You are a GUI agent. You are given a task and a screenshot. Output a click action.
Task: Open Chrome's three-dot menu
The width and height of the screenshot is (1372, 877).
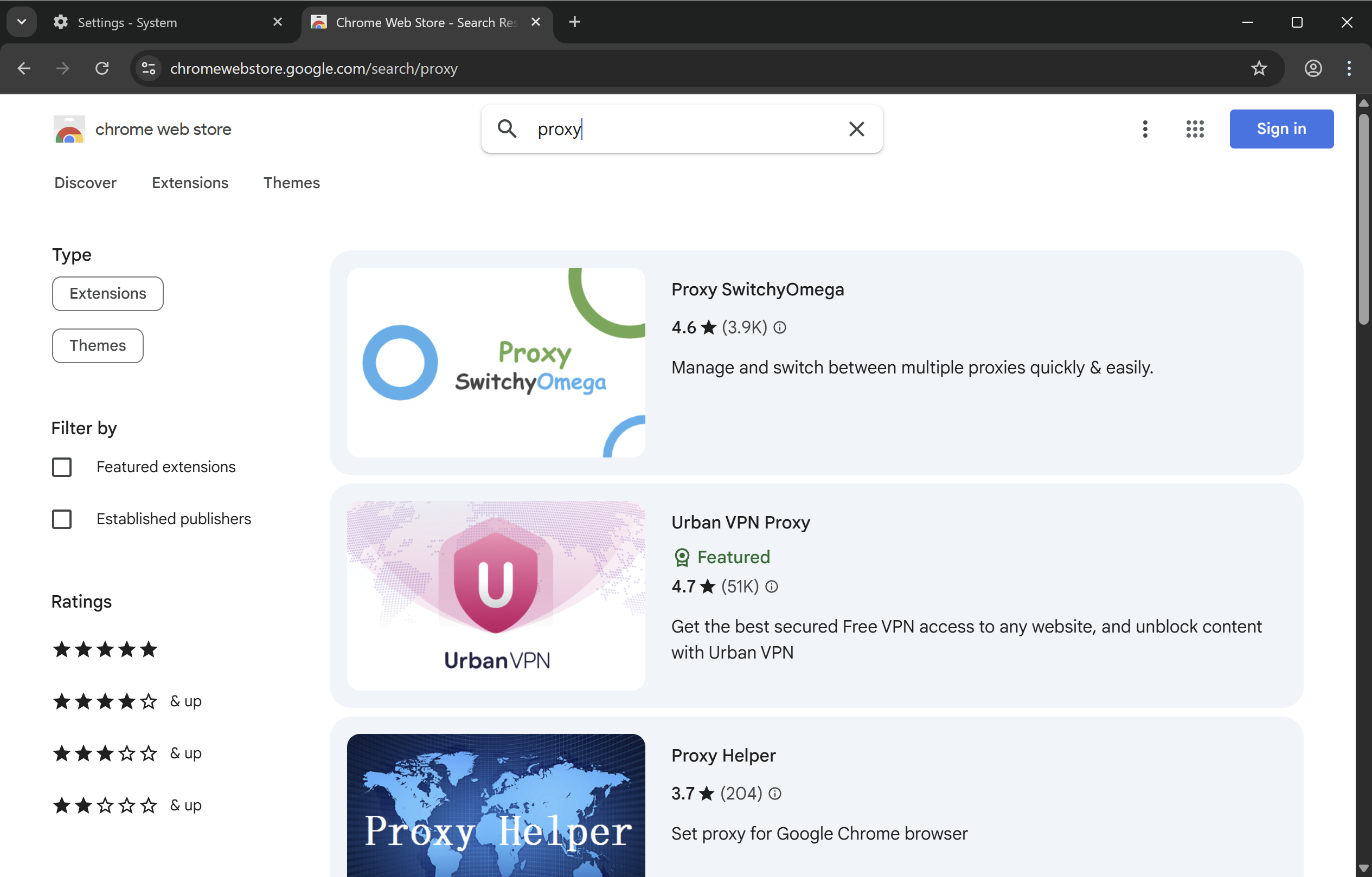1349,69
